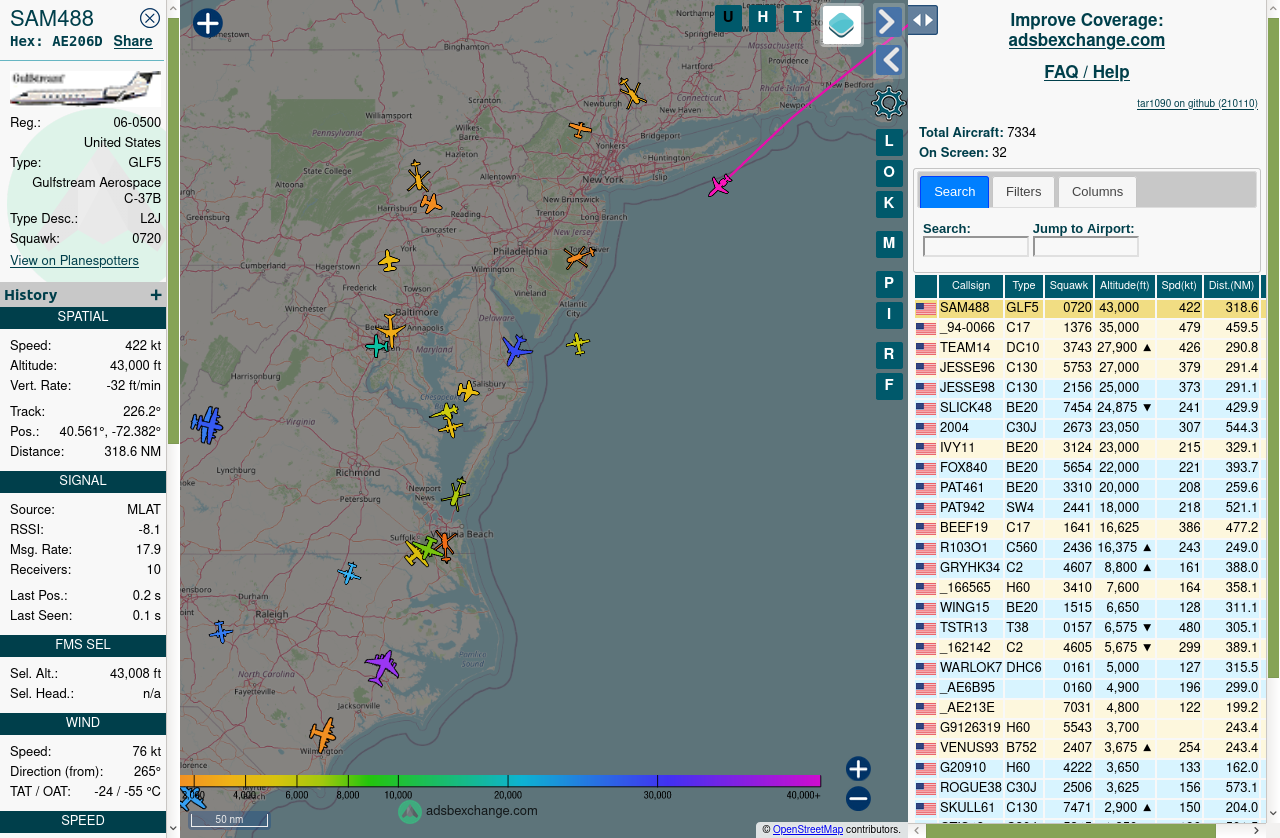1280x838 pixels.
Task: Select the WARLOK7 aircraft row
Action: (1089, 668)
